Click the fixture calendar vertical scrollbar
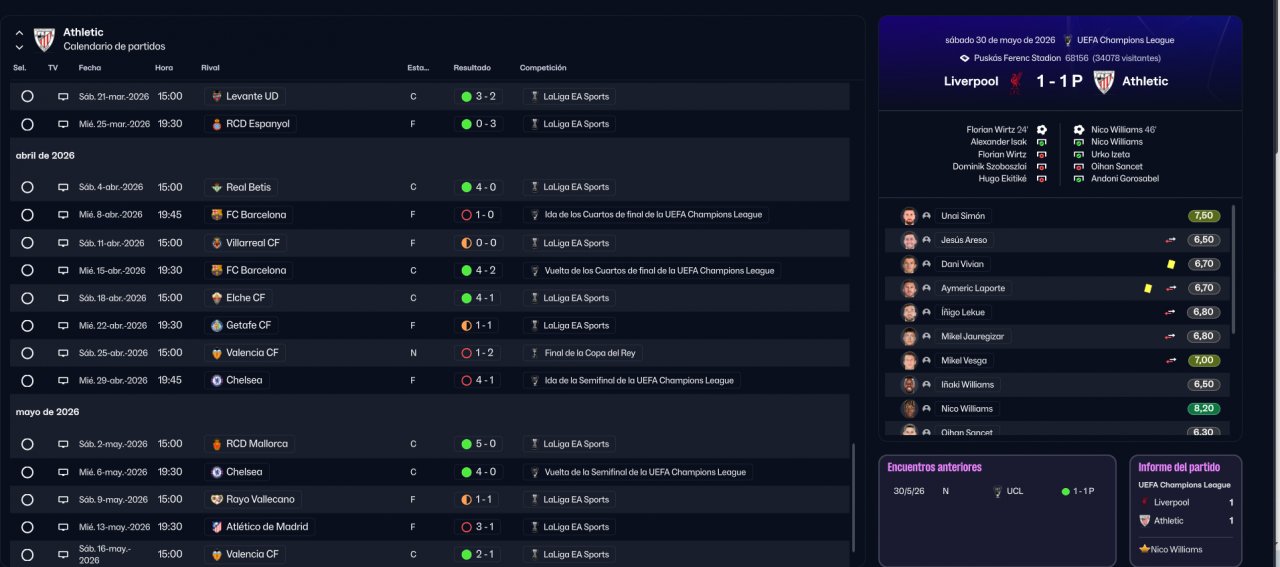This screenshot has height=567, width=1280. coord(853,497)
